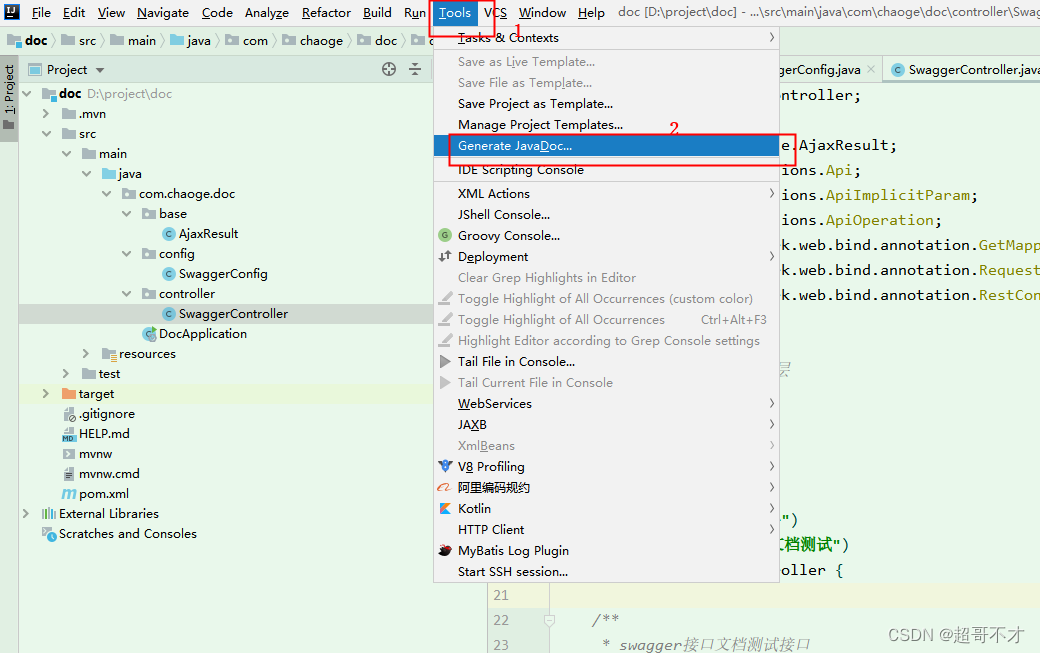Select Generate JavaDoc... menu item
This screenshot has width=1040, height=653.
point(606,146)
